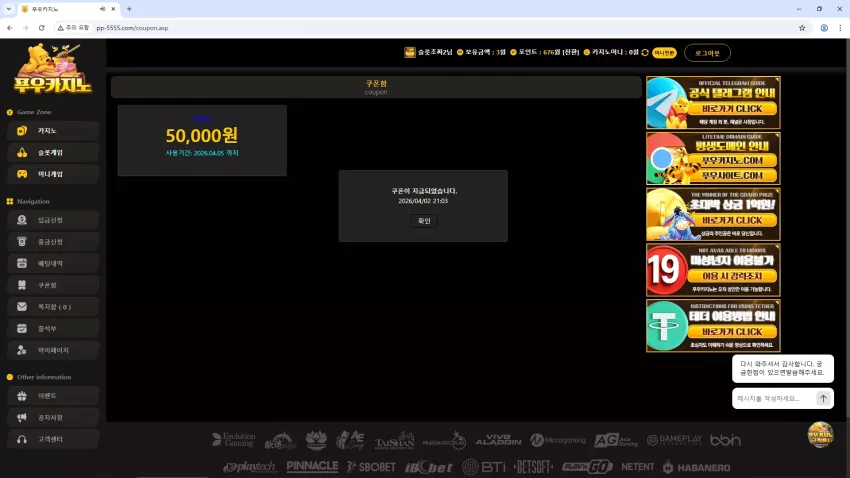Click the 푸우카지노 logo

pos(53,69)
